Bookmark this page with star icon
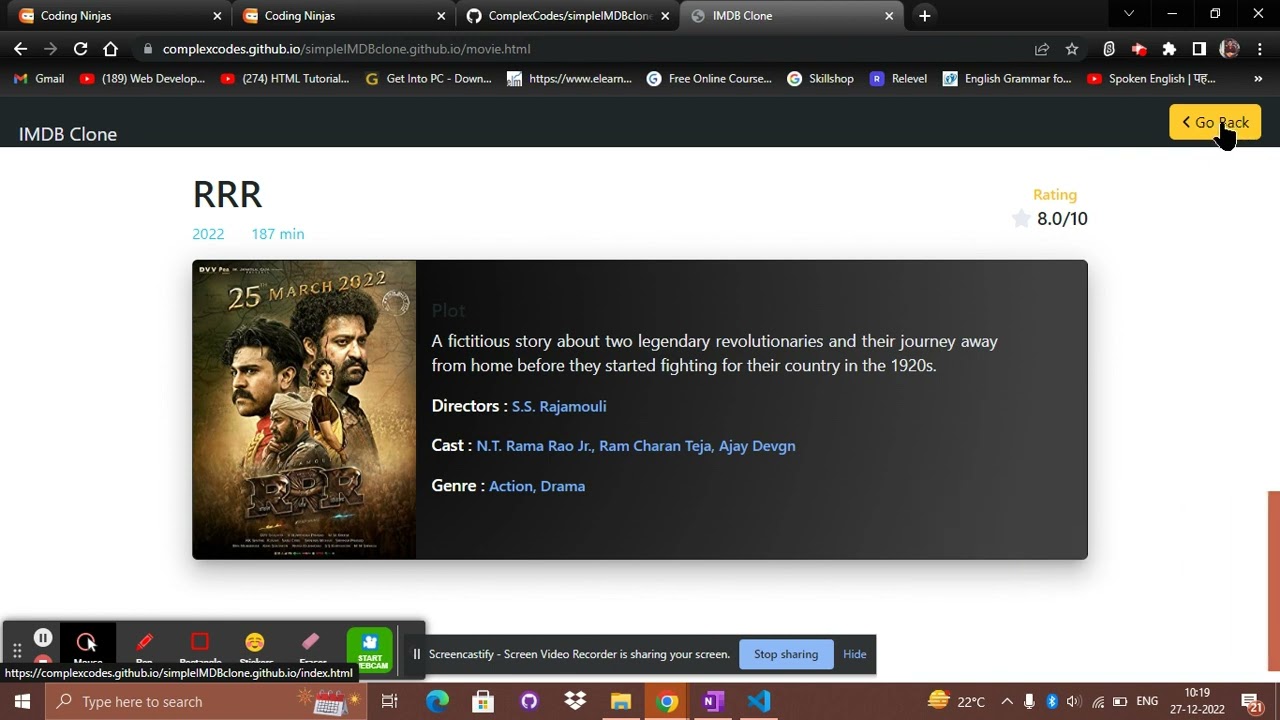Viewport: 1280px width, 720px height. pyautogui.click(x=1072, y=49)
